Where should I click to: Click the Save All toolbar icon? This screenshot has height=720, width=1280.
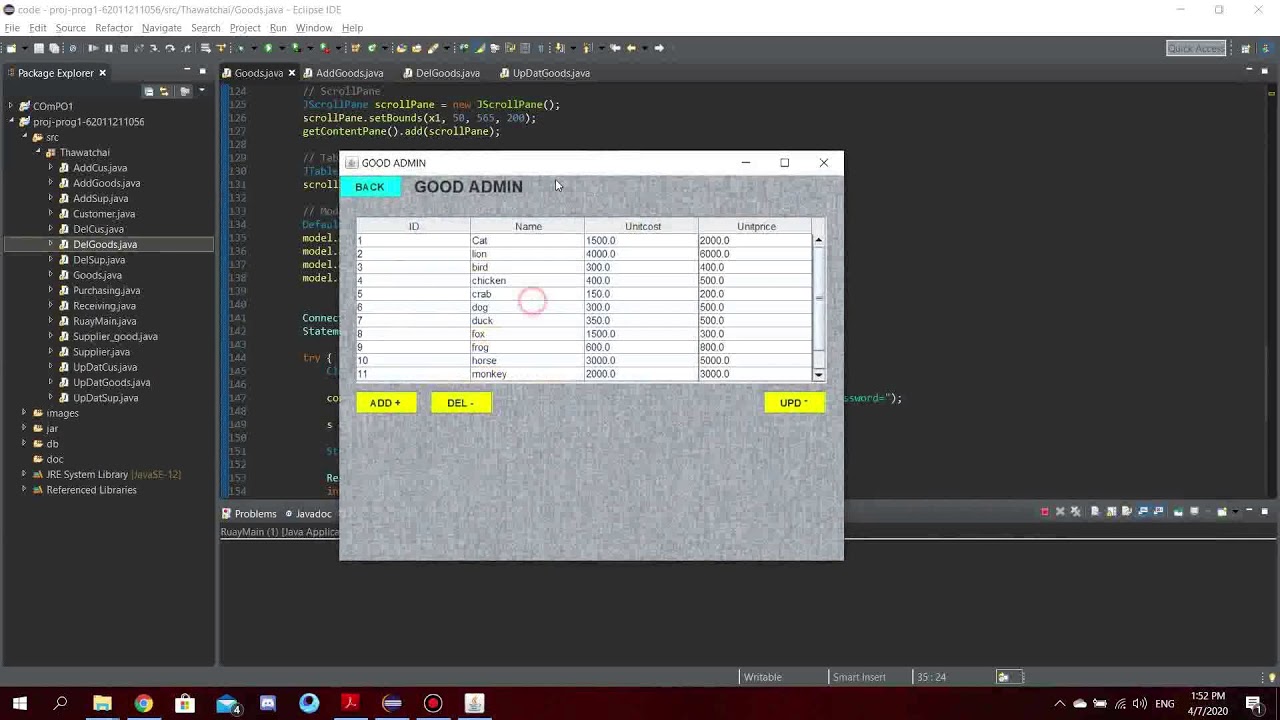[54, 48]
